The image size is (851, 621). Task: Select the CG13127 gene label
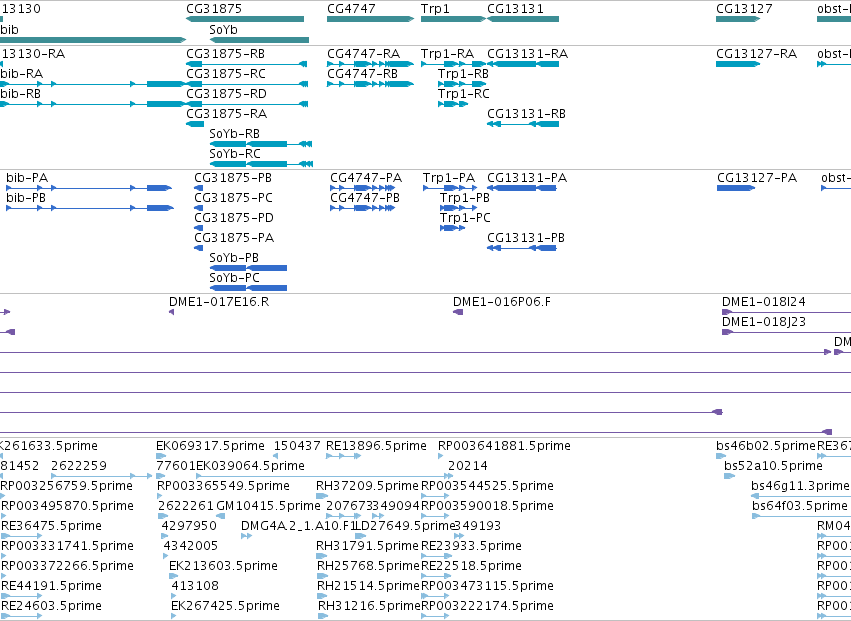(744, 9)
